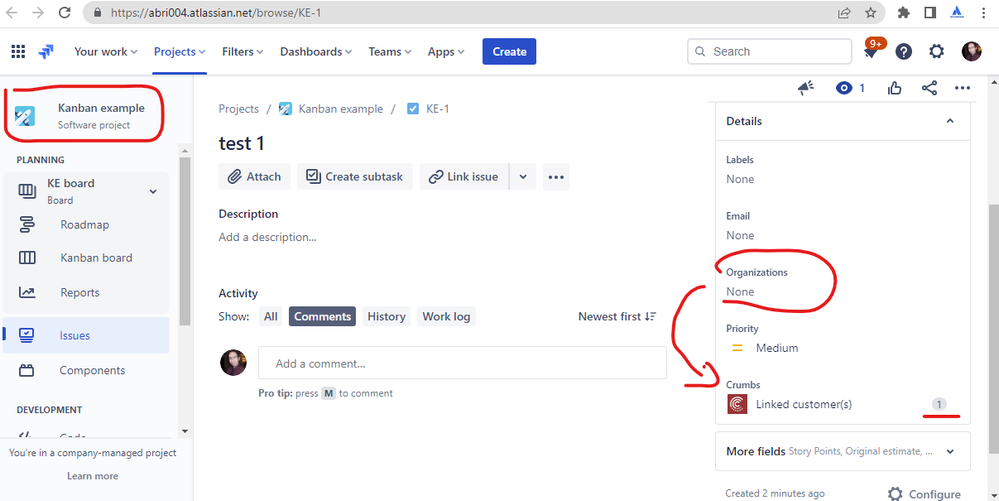Select Issues in the sidebar

tap(86, 335)
